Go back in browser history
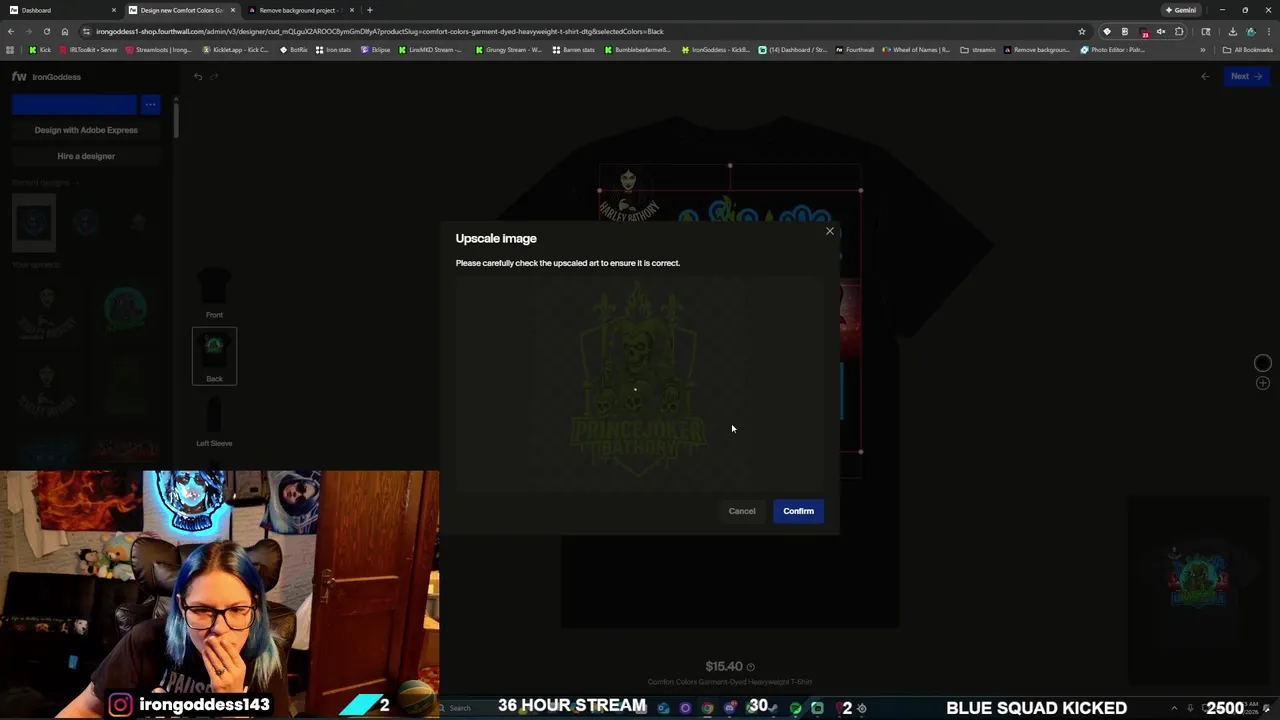 coord(11,31)
